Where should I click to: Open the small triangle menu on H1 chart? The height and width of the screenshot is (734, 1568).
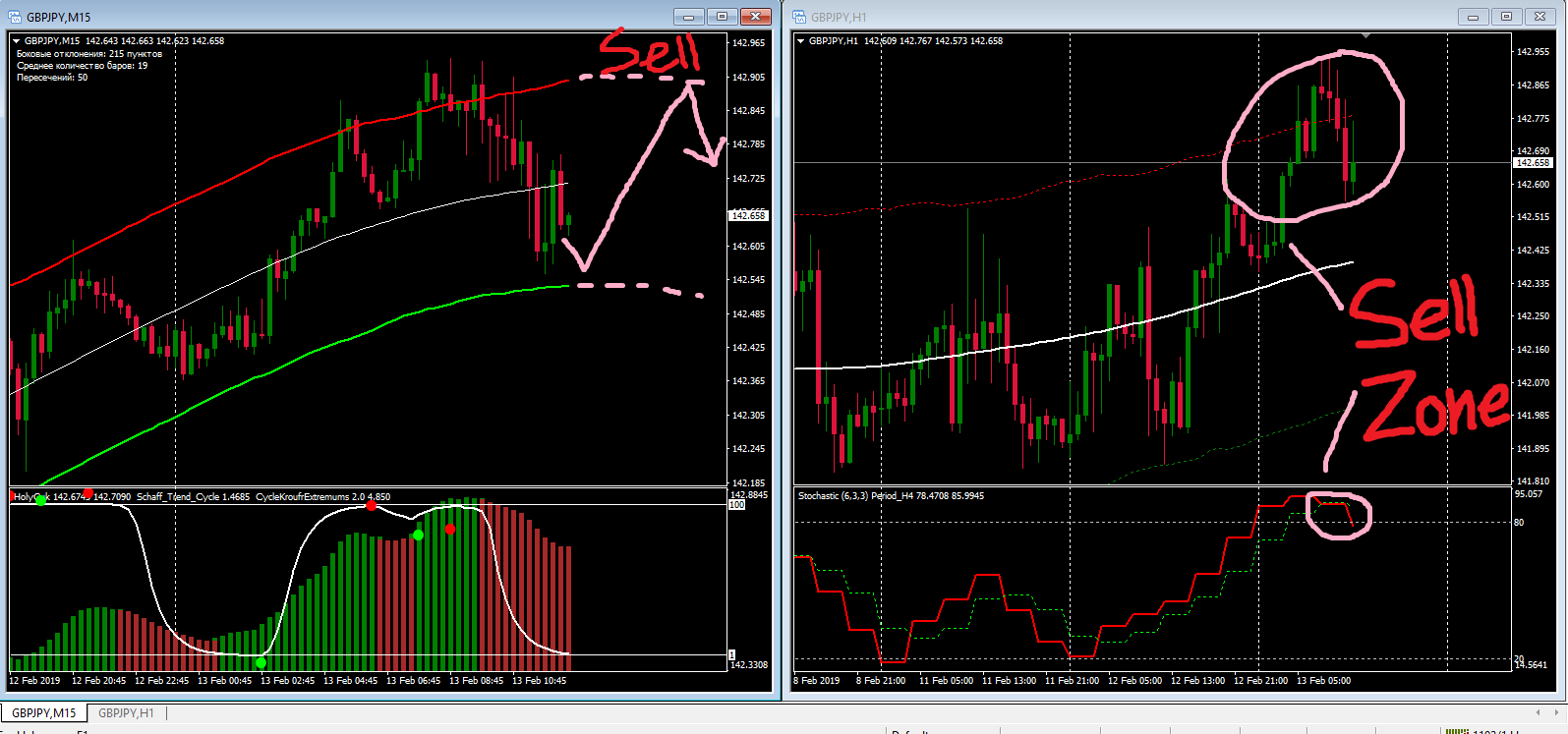(x=801, y=41)
